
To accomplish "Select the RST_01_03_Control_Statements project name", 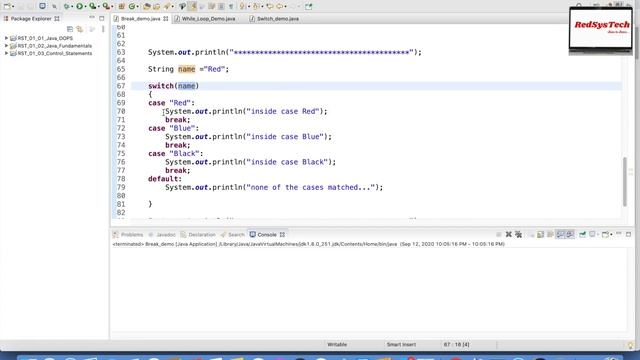I will (x=55, y=53).
